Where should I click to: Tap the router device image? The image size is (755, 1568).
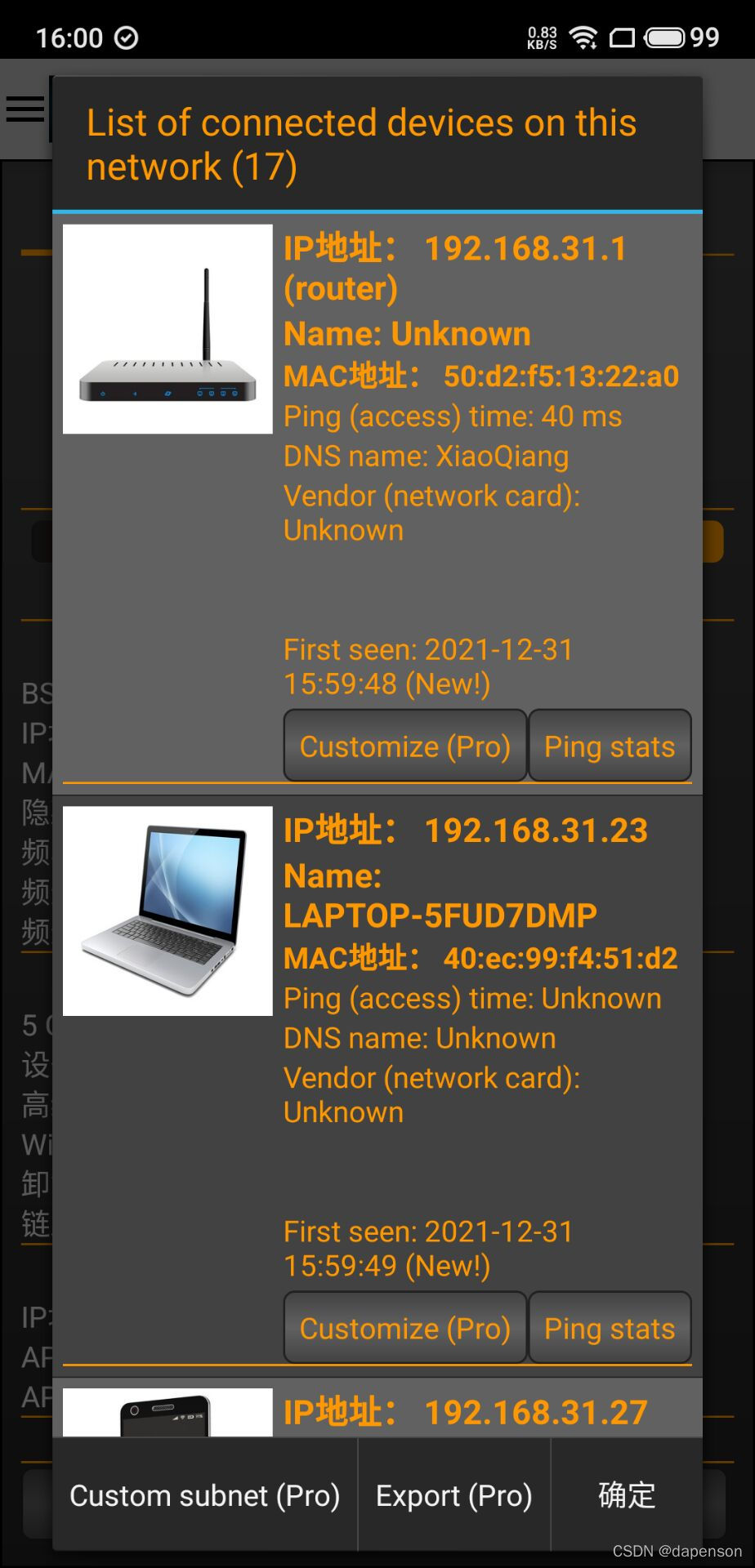pyautogui.click(x=168, y=329)
